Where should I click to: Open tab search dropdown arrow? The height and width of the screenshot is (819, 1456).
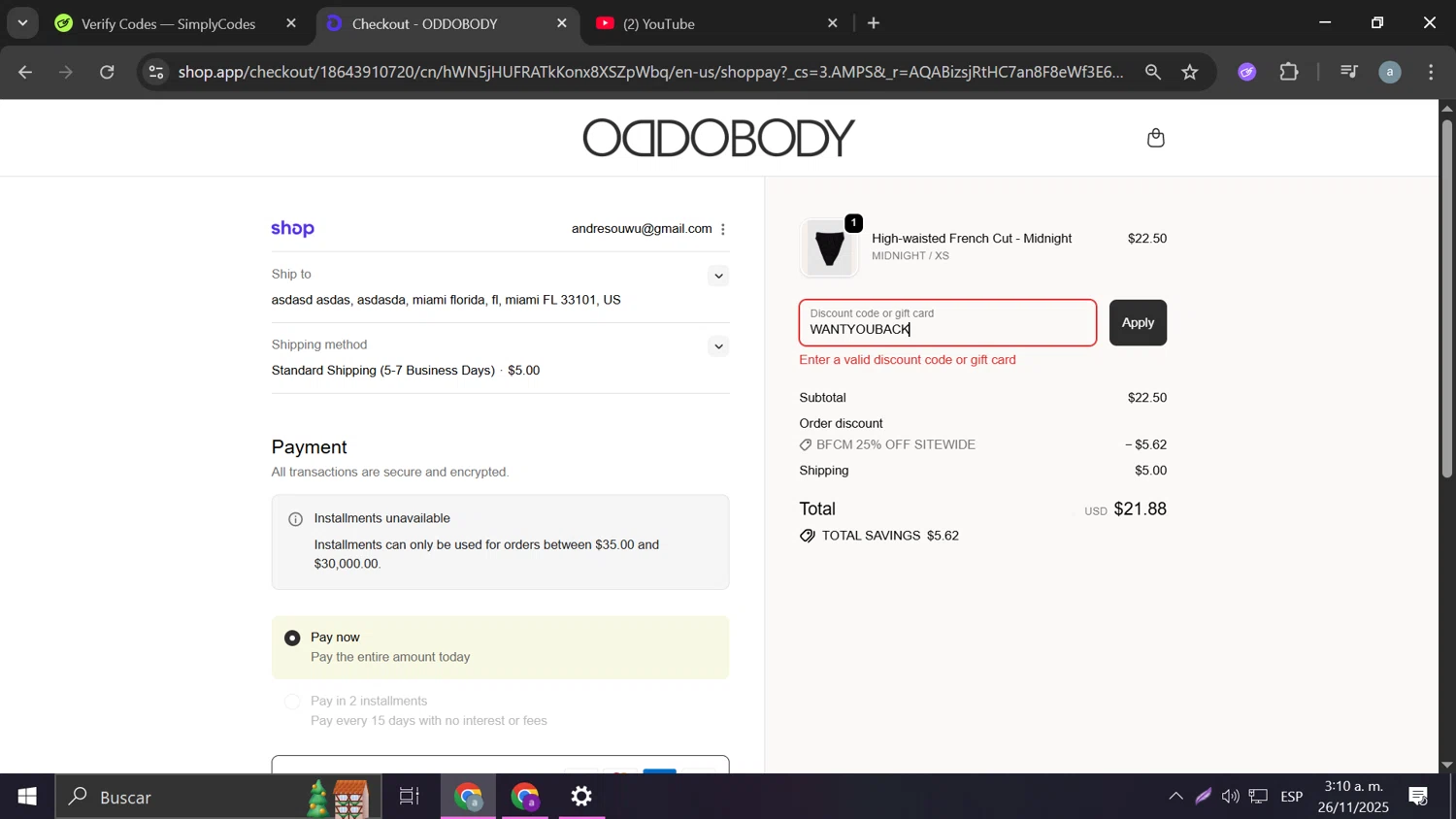[22, 23]
